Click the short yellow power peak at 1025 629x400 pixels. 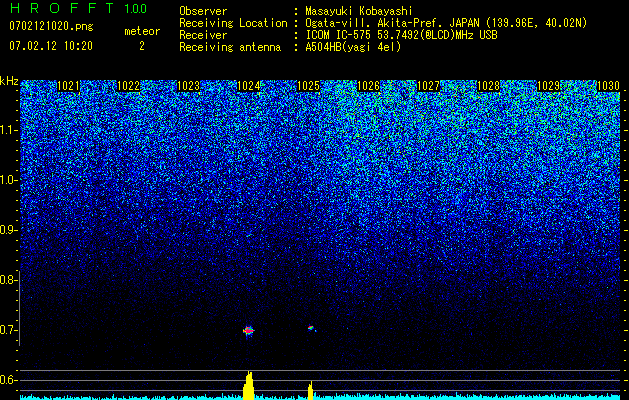[310, 390]
